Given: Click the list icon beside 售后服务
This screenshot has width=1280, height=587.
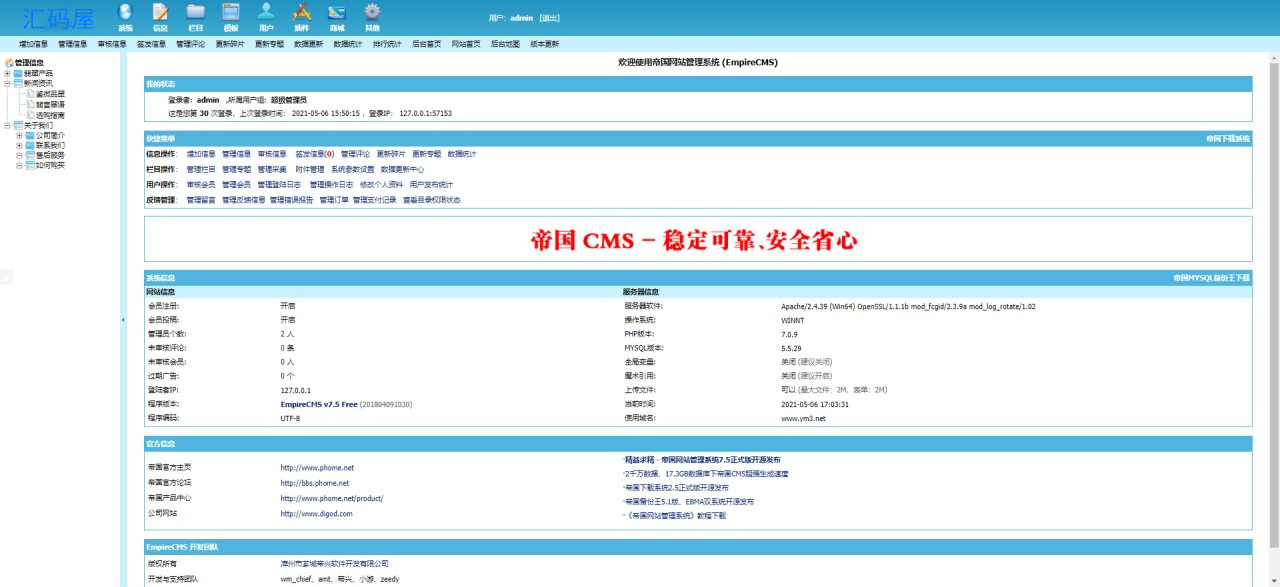Looking at the screenshot, I should [x=30, y=155].
